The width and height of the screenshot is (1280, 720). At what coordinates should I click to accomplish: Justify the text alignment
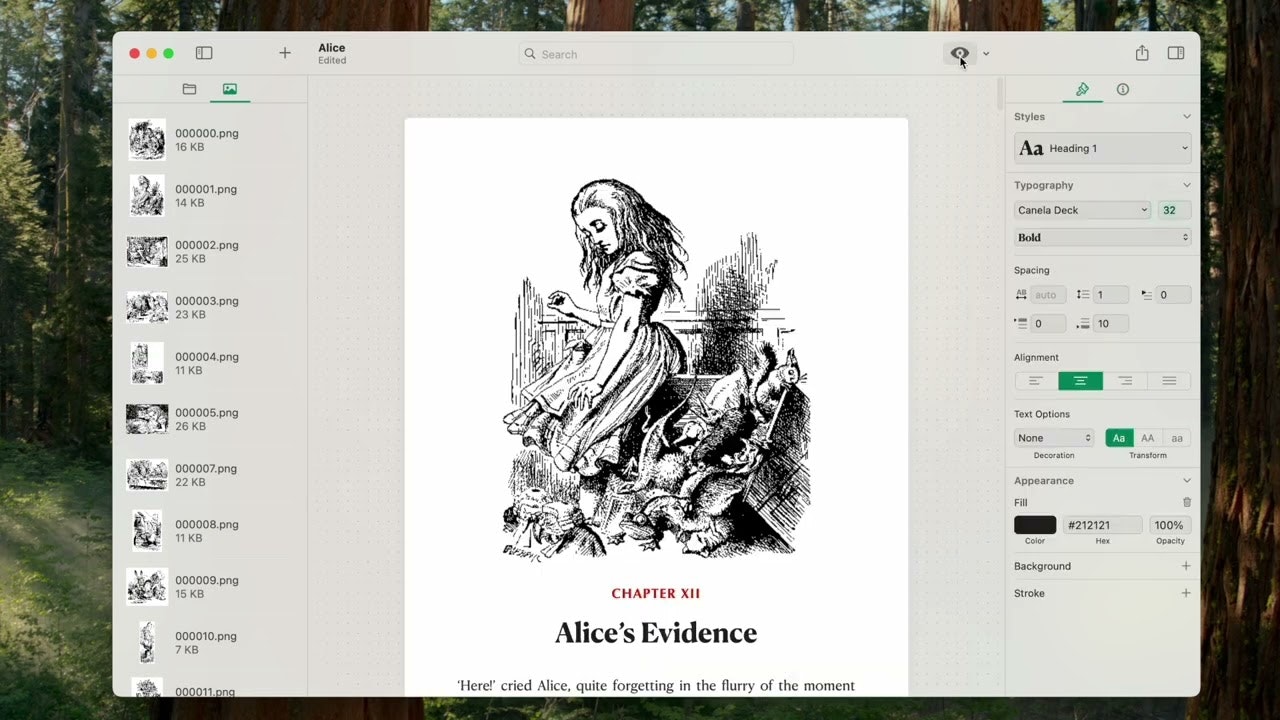click(1169, 381)
